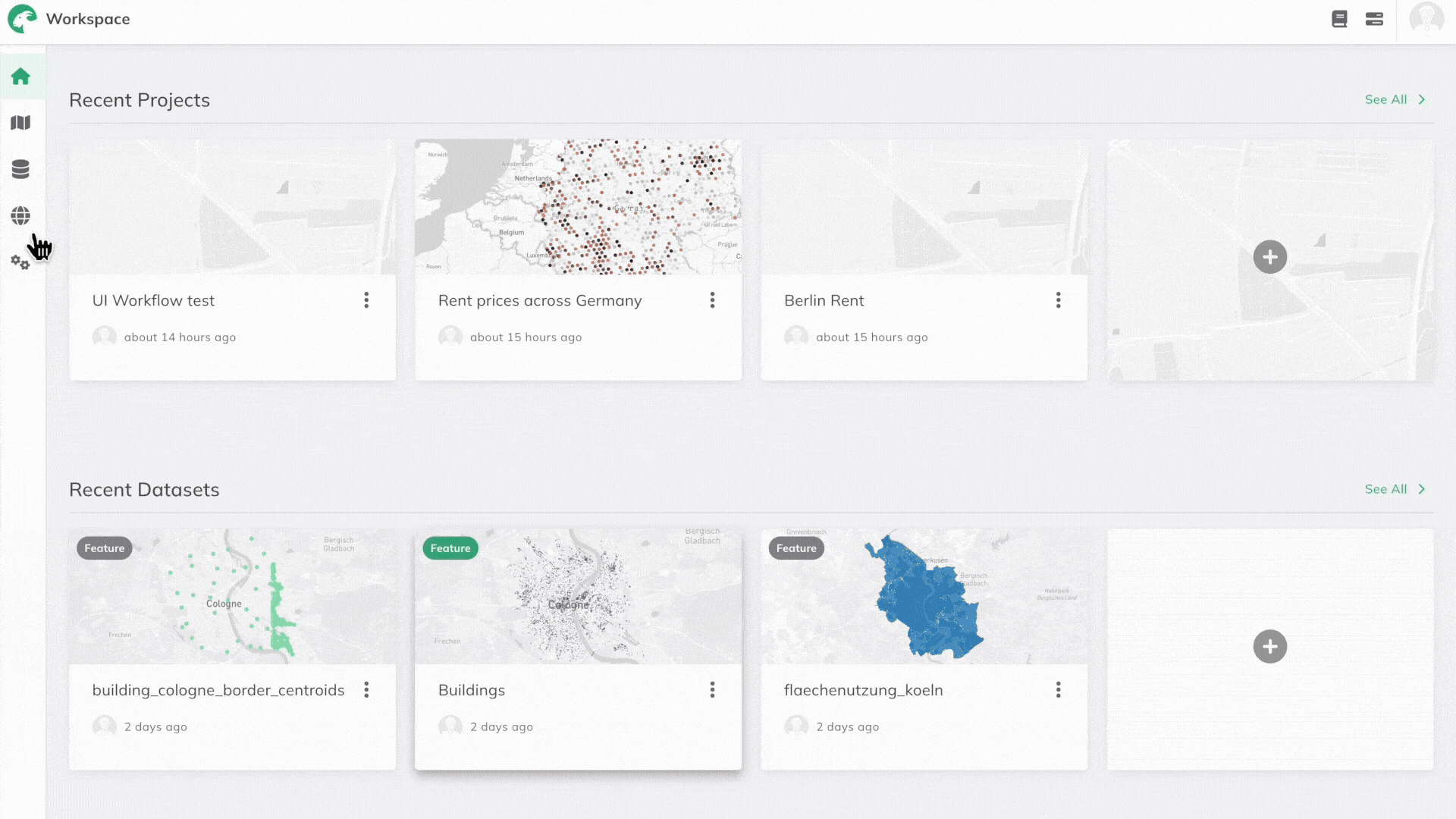Open the gears settings sidebar icon

pos(20,262)
